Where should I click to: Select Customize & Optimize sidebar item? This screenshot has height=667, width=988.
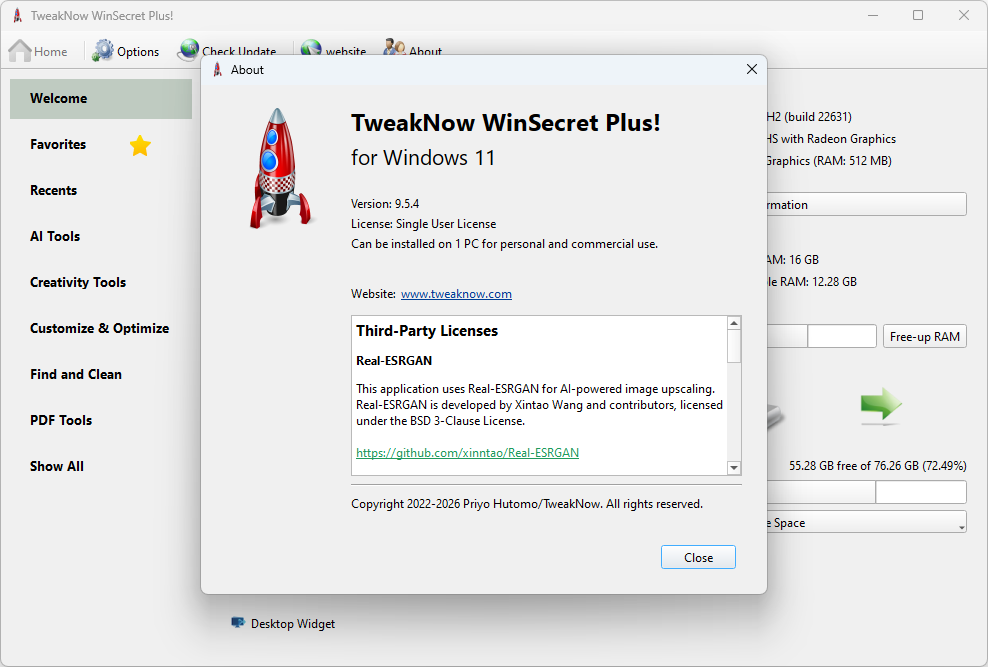click(101, 328)
